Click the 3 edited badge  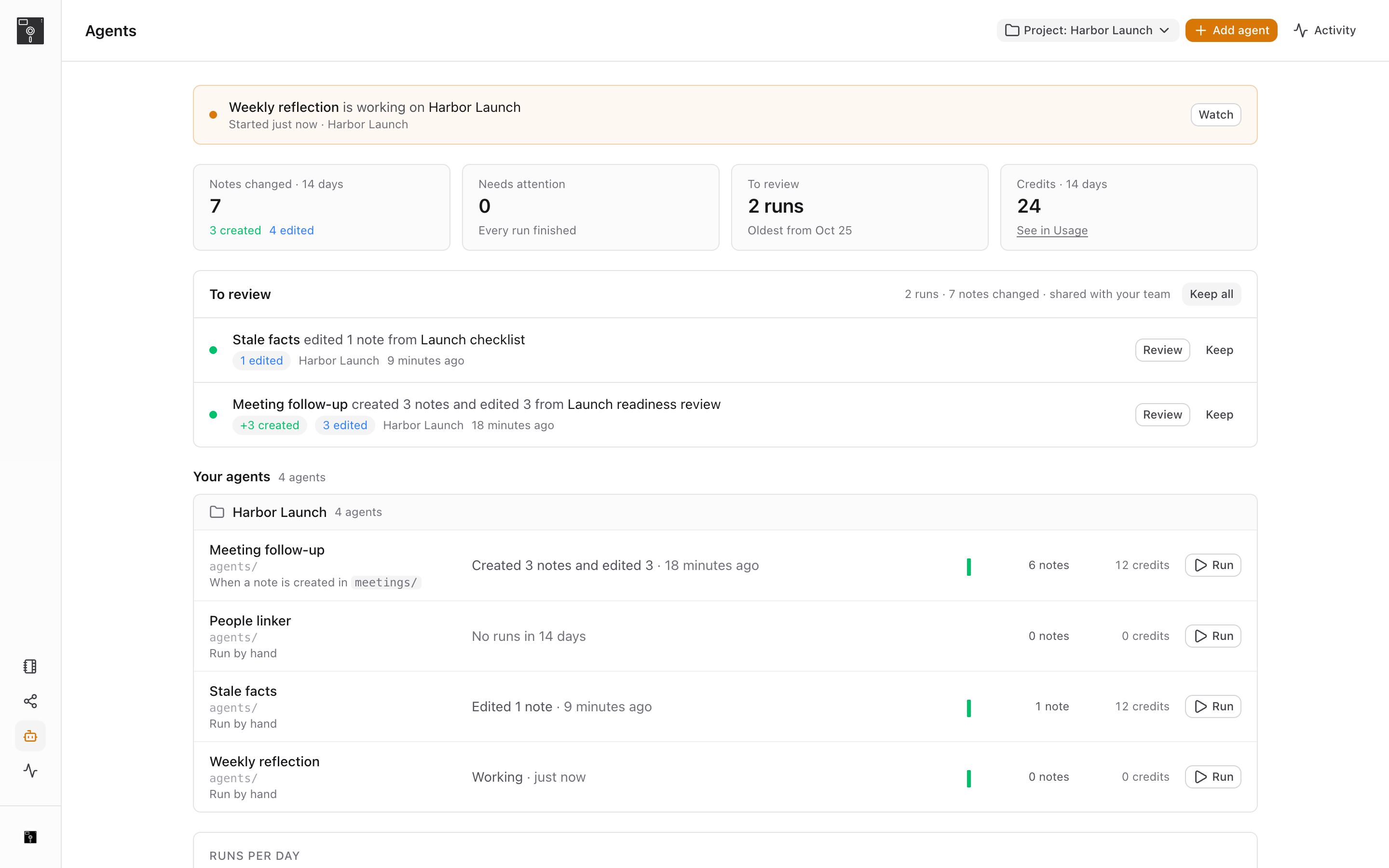pyautogui.click(x=345, y=425)
